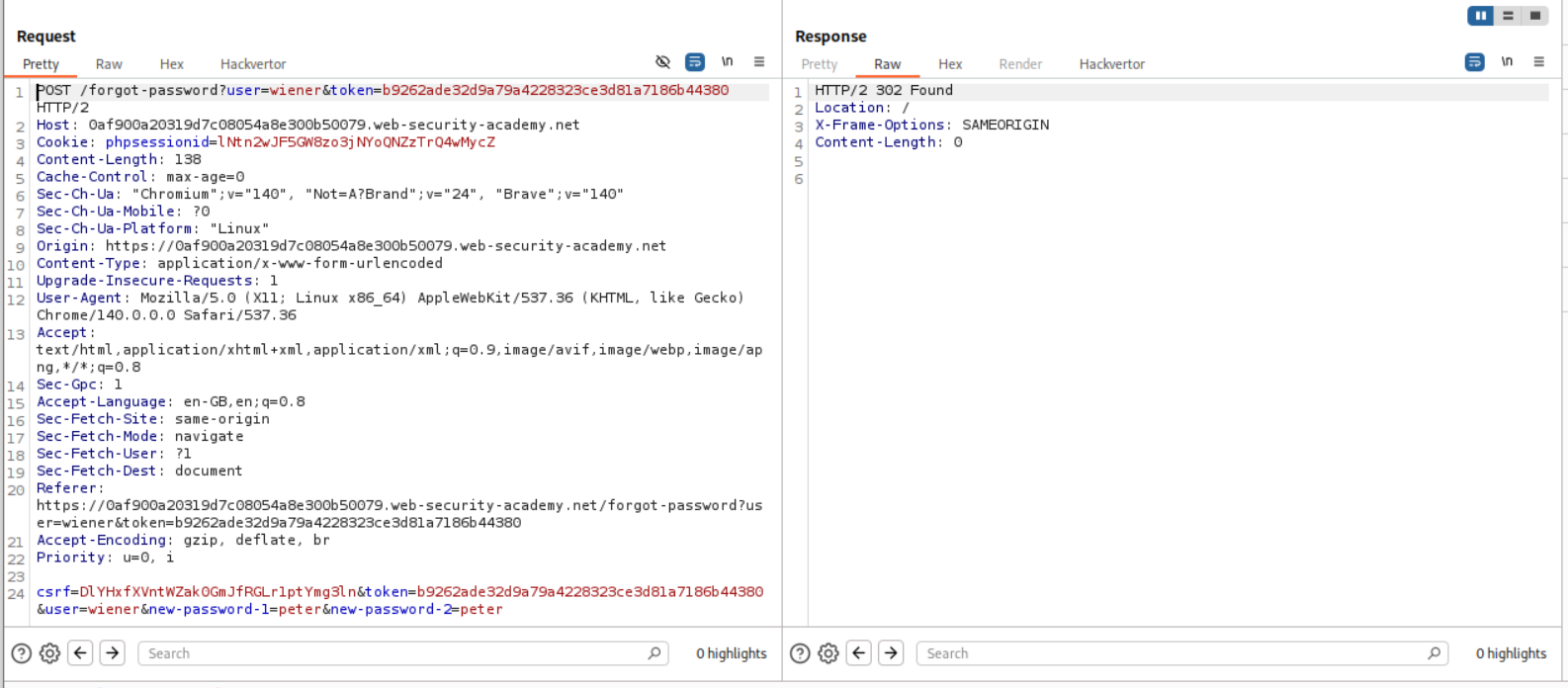This screenshot has height=688, width=1568.
Task: Show newline characters in Response panel
Action: tap(1507, 62)
